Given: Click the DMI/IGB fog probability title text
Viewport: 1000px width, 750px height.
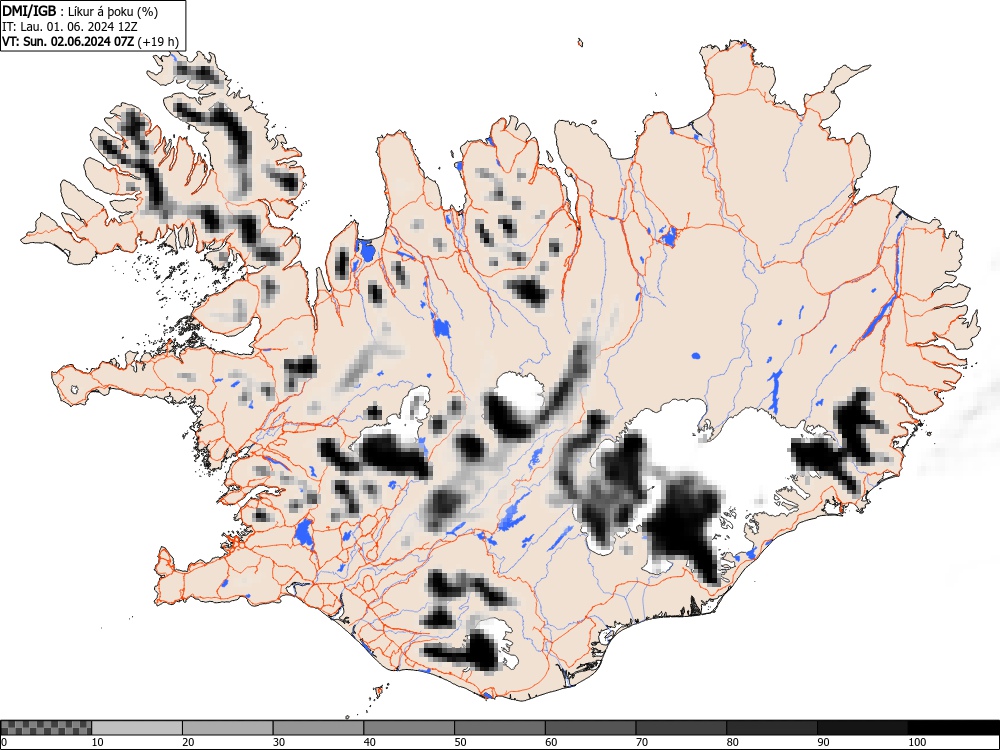Looking at the screenshot, I should [x=80, y=11].
